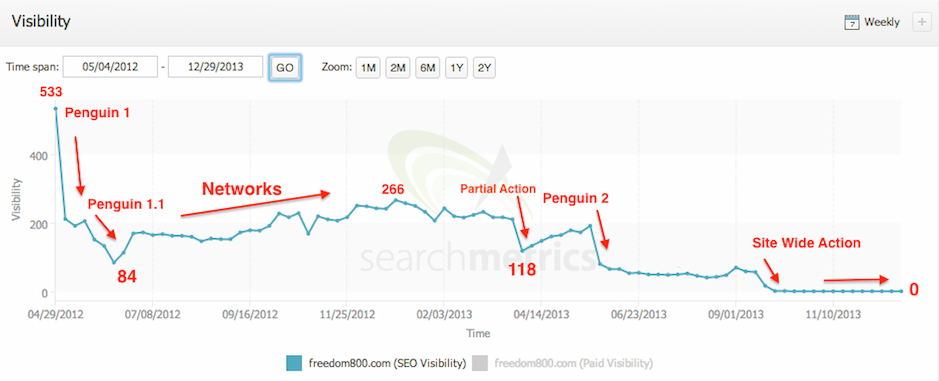Image resolution: width=939 pixels, height=381 pixels.
Task: Toggle freedom800.com SEO Visibility legend swatch
Action: (294, 363)
